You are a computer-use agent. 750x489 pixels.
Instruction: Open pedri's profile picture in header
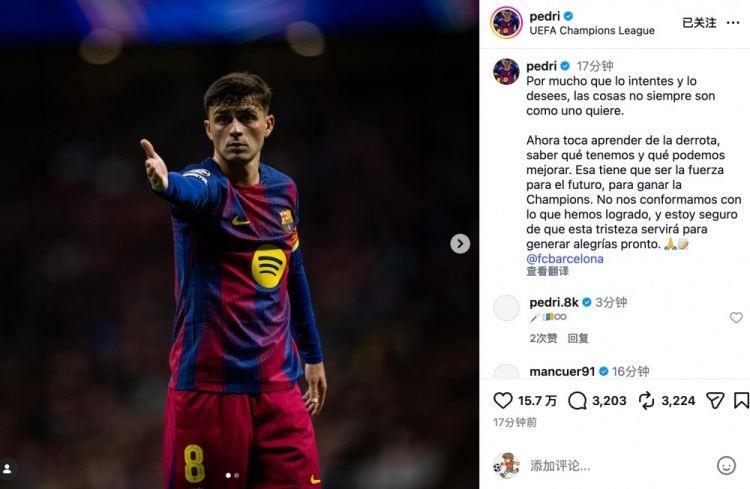(x=507, y=22)
